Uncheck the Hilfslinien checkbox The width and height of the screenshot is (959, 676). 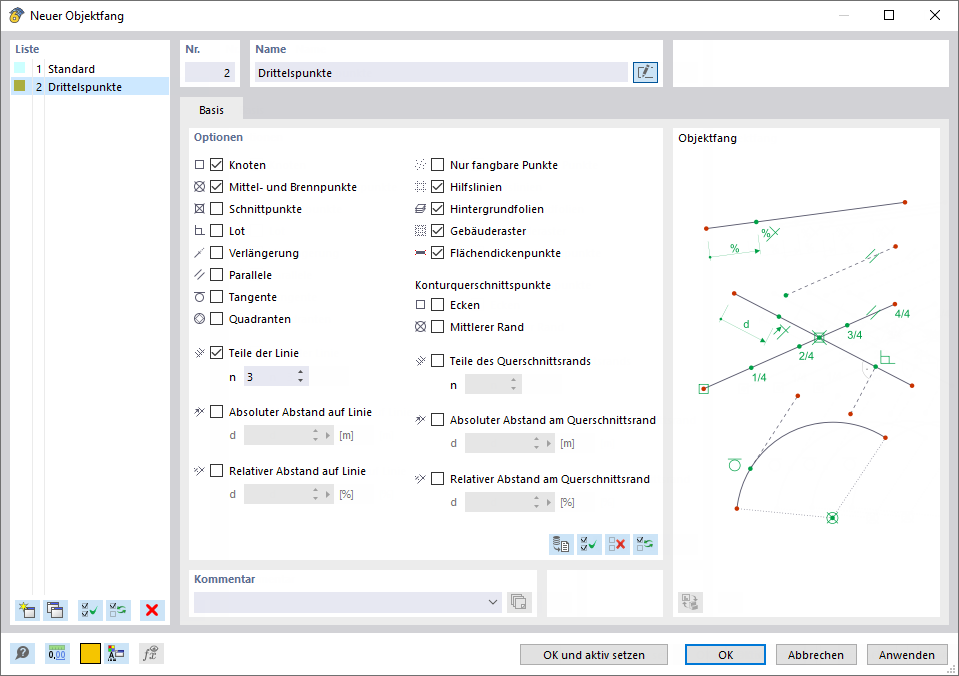point(437,187)
